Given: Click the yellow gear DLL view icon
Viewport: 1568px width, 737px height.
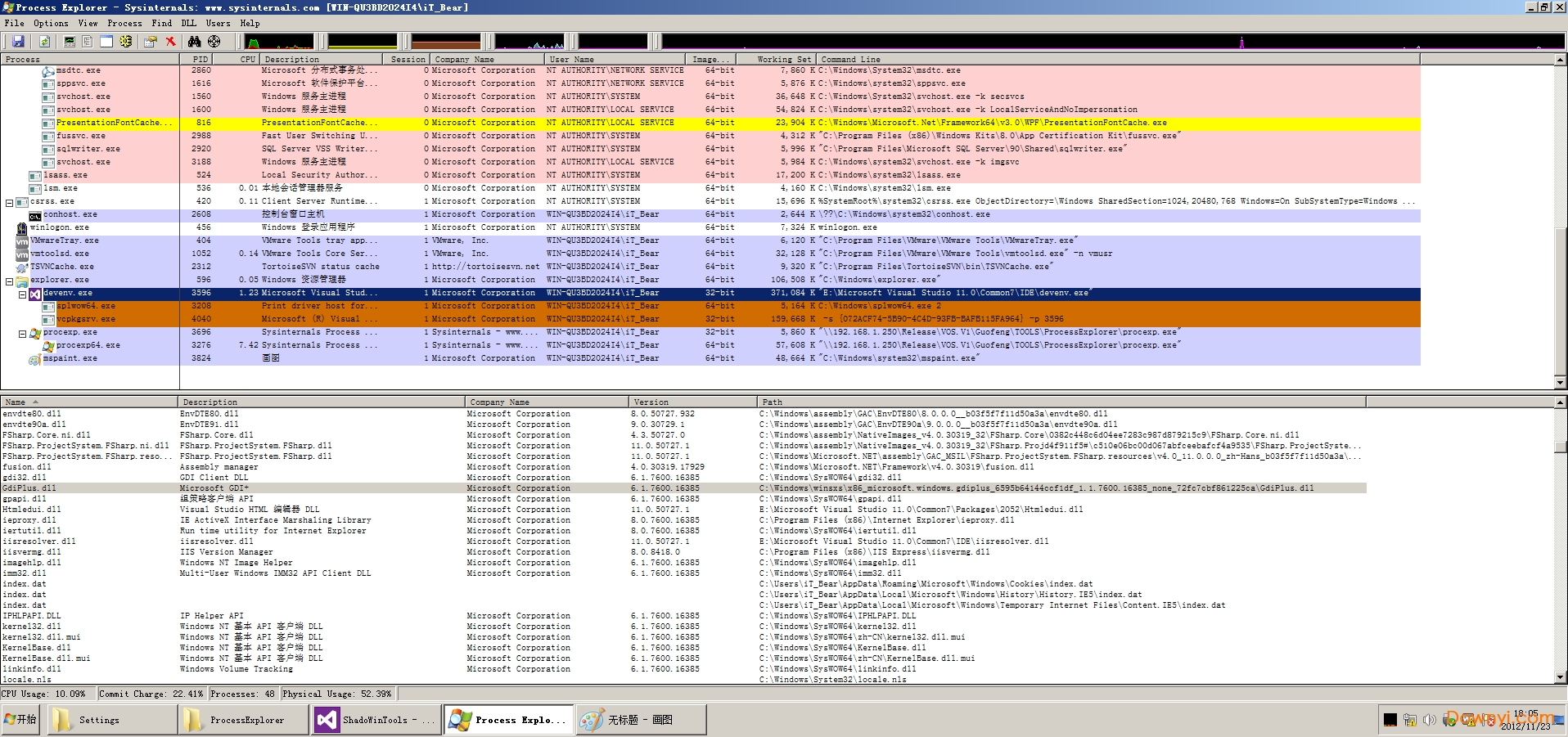Looking at the screenshot, I should pyautogui.click(x=126, y=41).
